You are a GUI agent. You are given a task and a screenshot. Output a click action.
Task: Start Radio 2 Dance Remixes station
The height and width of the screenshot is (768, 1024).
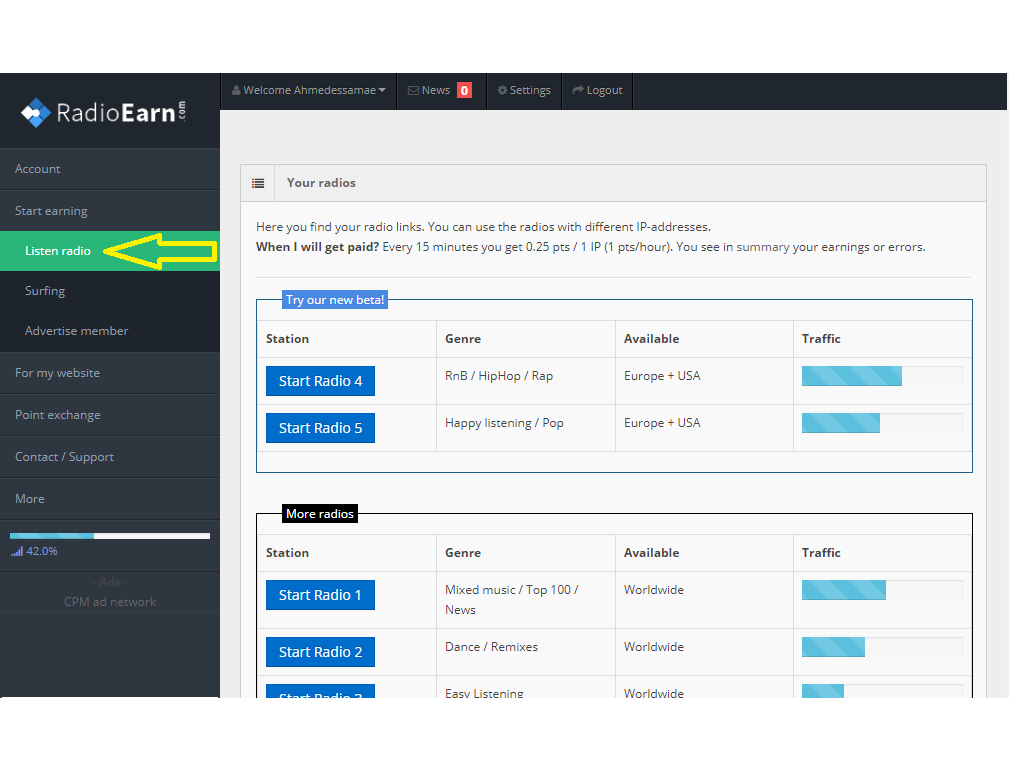[x=320, y=652]
